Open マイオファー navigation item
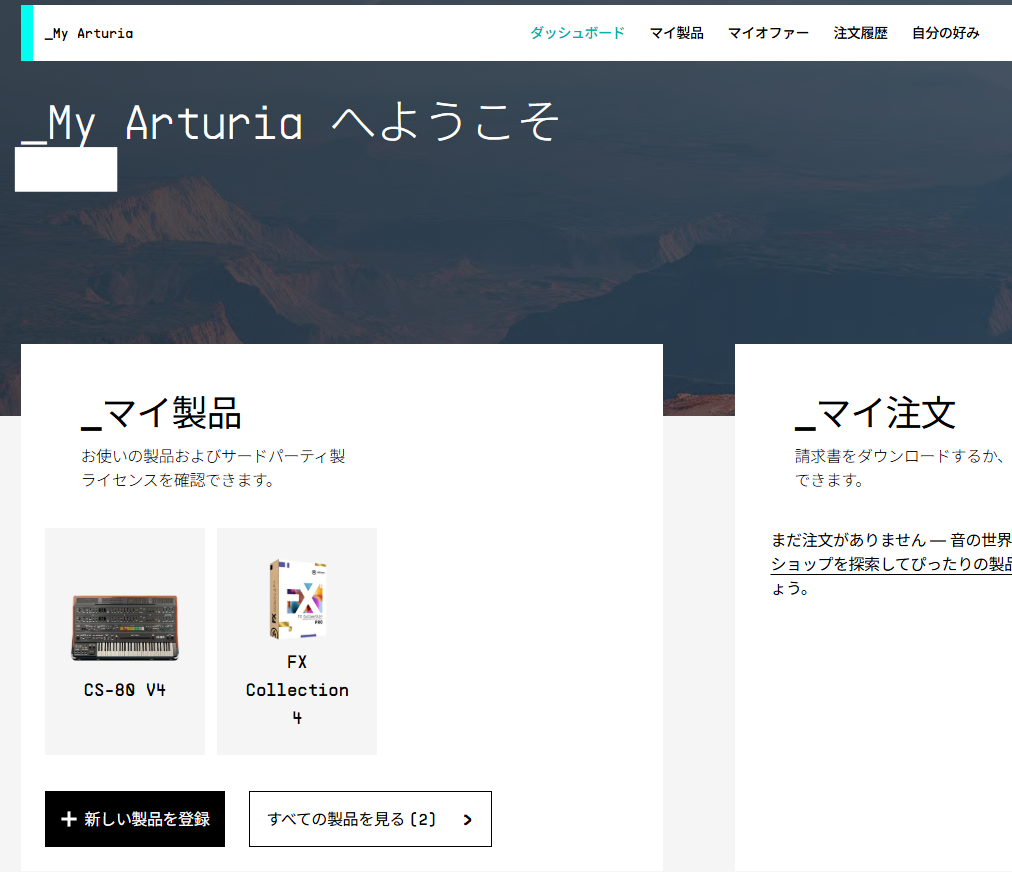The image size is (1012, 872). coord(768,33)
